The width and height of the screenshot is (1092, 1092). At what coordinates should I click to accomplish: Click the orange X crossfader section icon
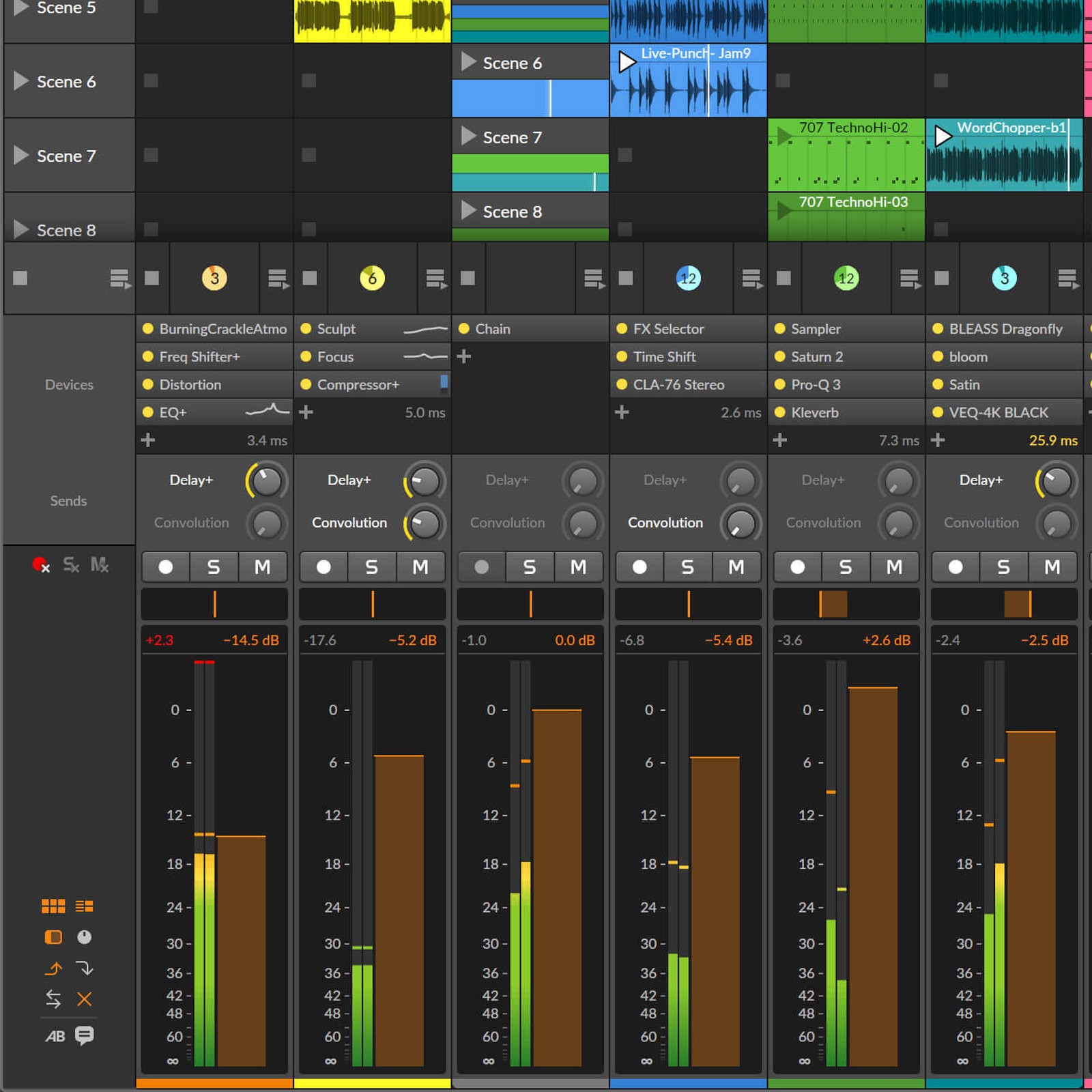click(85, 999)
